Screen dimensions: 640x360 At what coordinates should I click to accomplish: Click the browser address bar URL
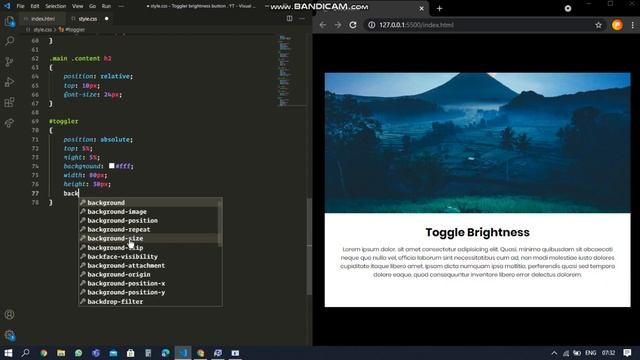416,25
